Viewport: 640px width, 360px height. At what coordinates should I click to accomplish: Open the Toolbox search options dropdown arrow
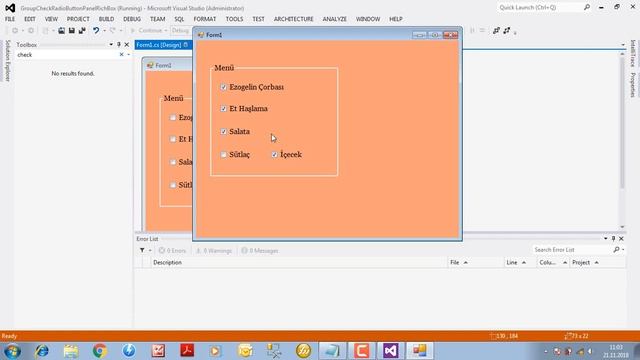pyautogui.click(x=129, y=54)
